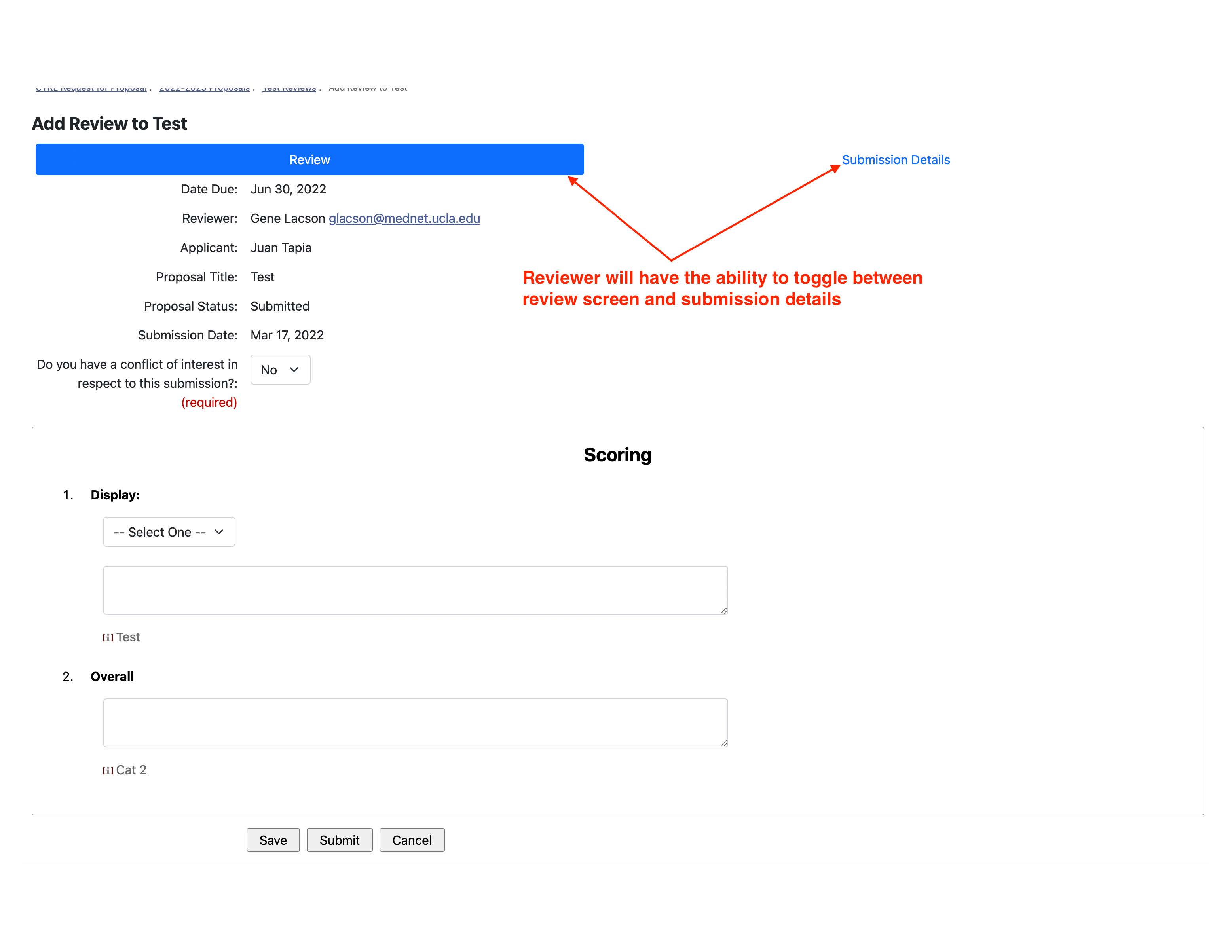
Task: Click the 'Add Review to Test' heading
Action: click(110, 123)
